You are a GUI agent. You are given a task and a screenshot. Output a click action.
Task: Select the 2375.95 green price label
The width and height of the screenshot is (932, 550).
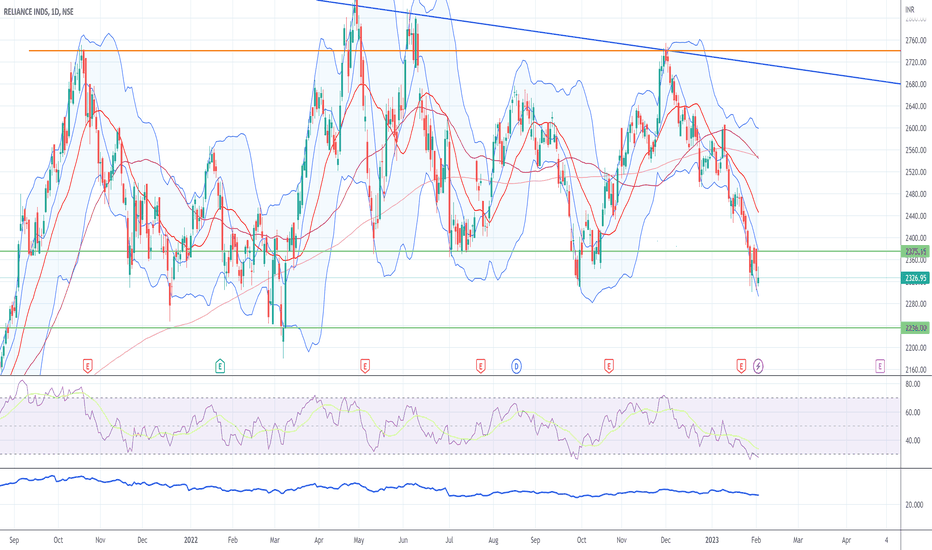coord(916,252)
